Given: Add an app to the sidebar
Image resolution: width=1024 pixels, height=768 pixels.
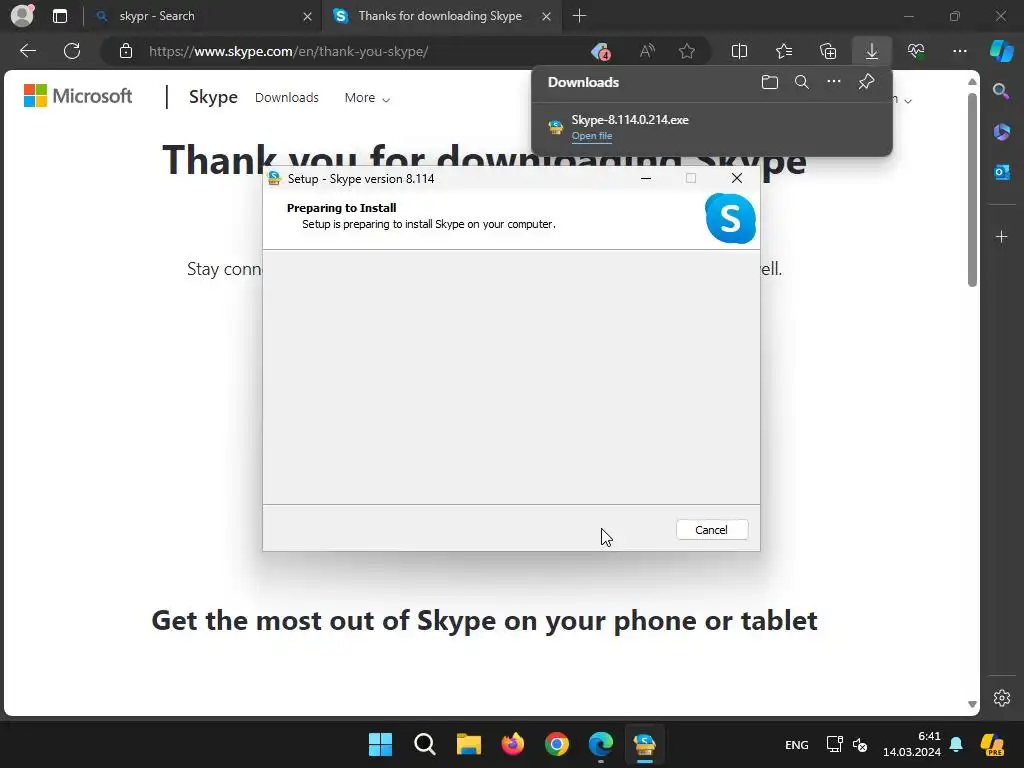Looking at the screenshot, I should [1002, 236].
